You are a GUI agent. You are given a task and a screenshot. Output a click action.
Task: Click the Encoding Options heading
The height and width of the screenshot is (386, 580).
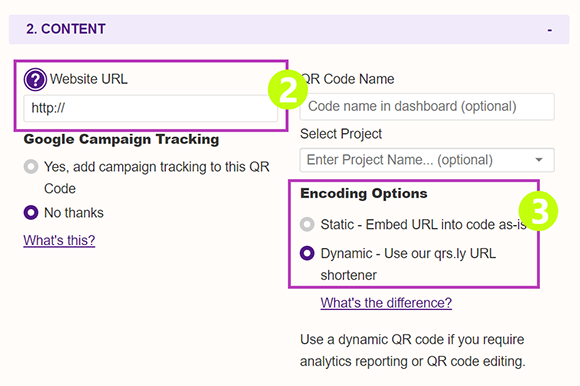tap(364, 193)
